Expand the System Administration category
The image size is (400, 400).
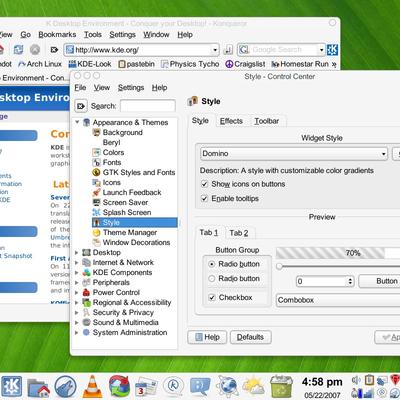coord(77,333)
